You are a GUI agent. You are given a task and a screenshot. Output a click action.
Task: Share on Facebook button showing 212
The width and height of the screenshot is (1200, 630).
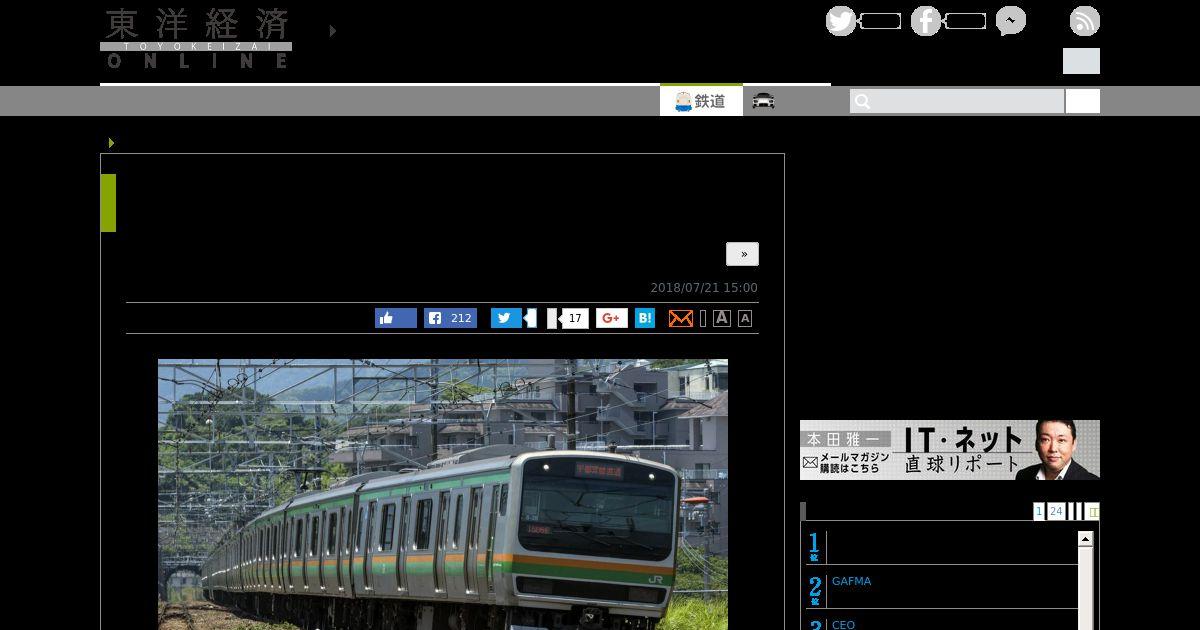coord(450,318)
